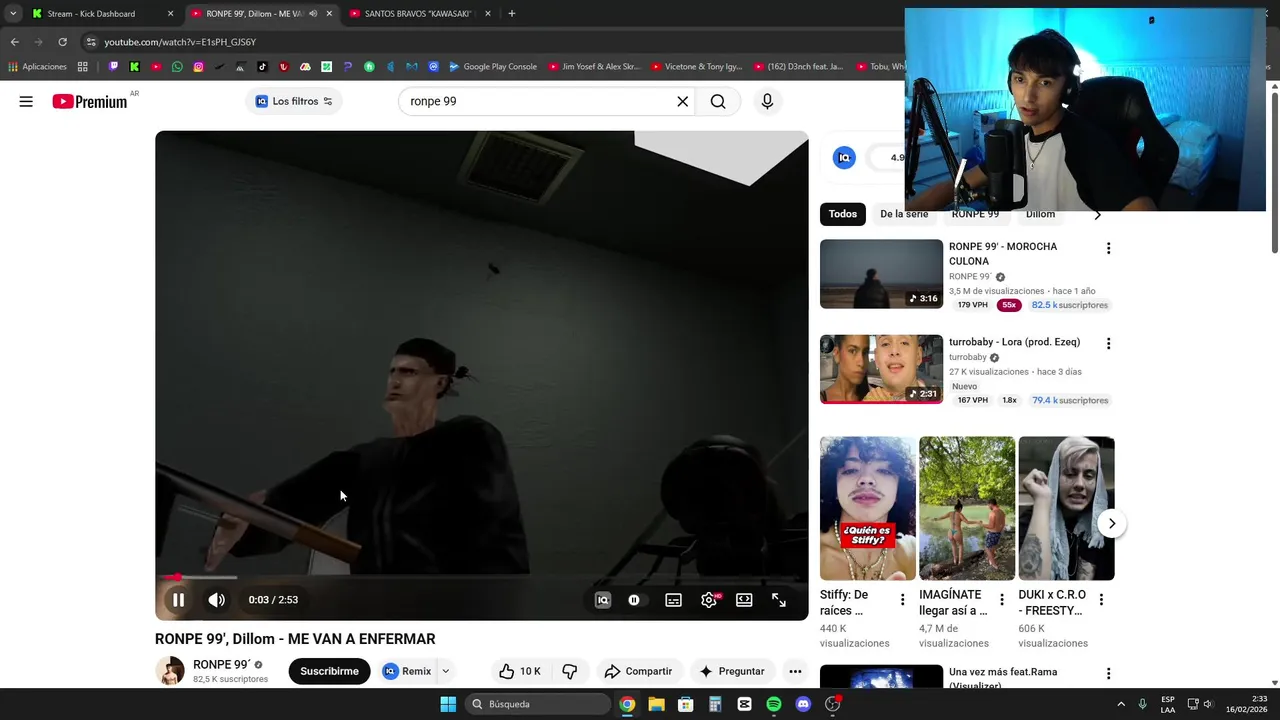Open Instagram bookmark icon
The height and width of the screenshot is (720, 1280).
click(x=198, y=67)
